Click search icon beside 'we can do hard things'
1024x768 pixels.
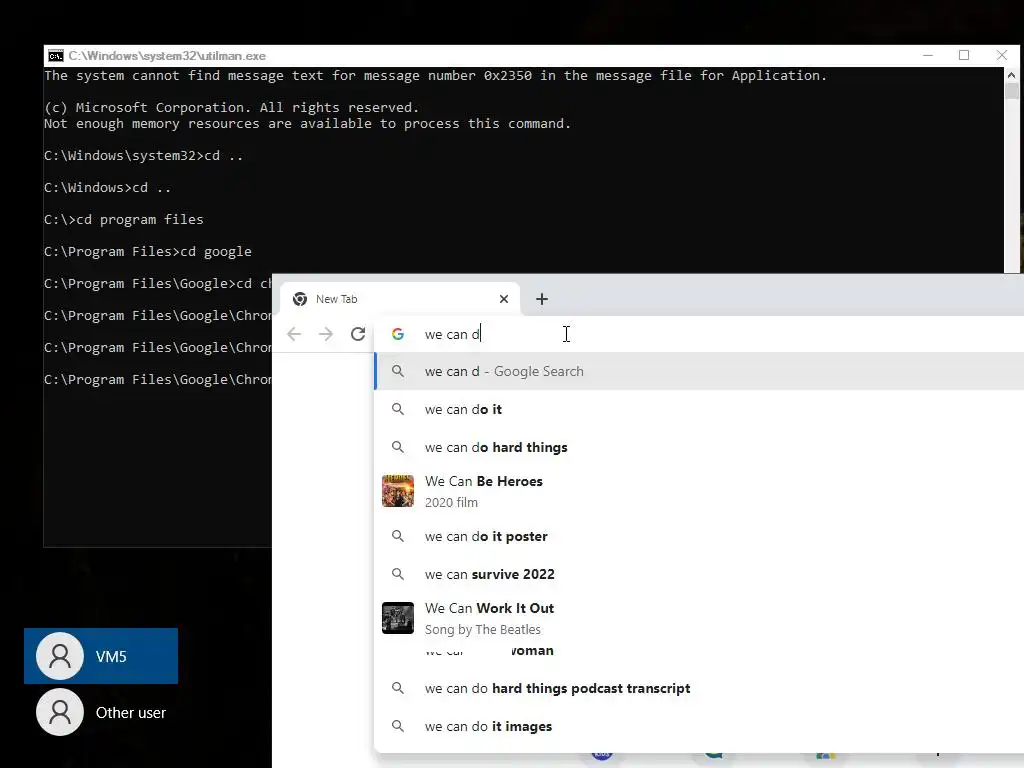click(x=398, y=447)
